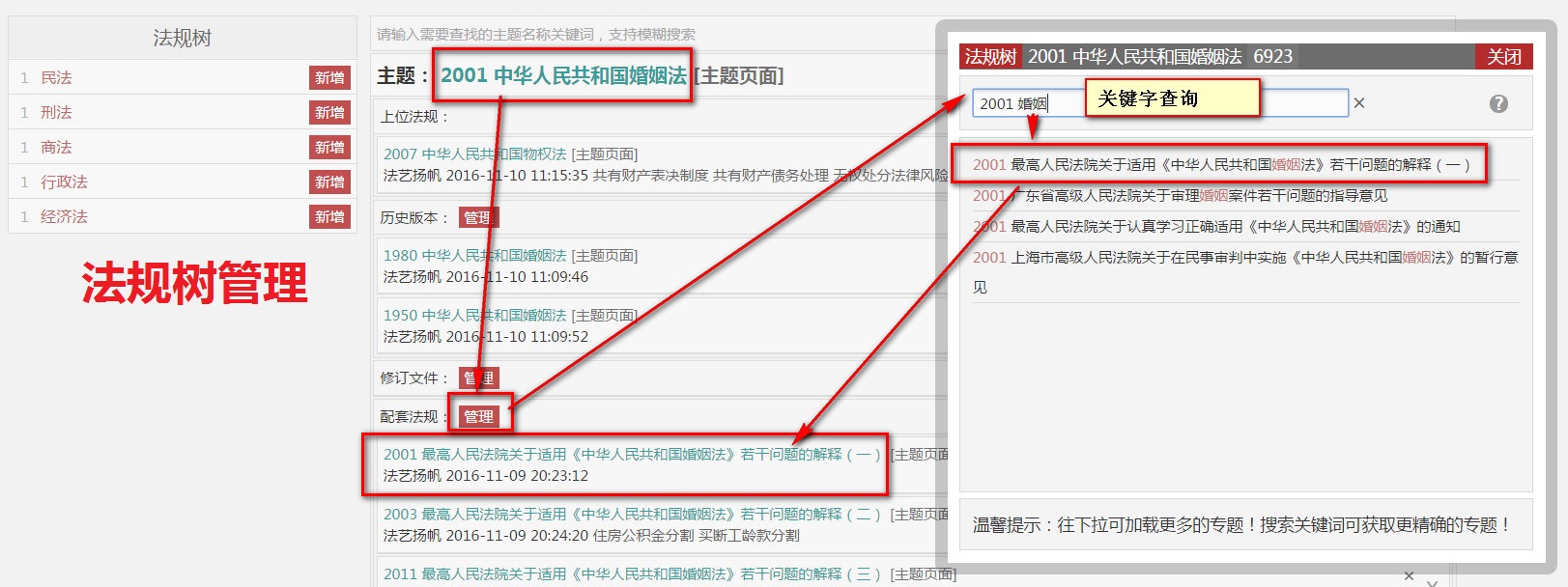The height and width of the screenshot is (587, 1568).
Task: Click the help question mark icon
Action: click(x=1498, y=103)
